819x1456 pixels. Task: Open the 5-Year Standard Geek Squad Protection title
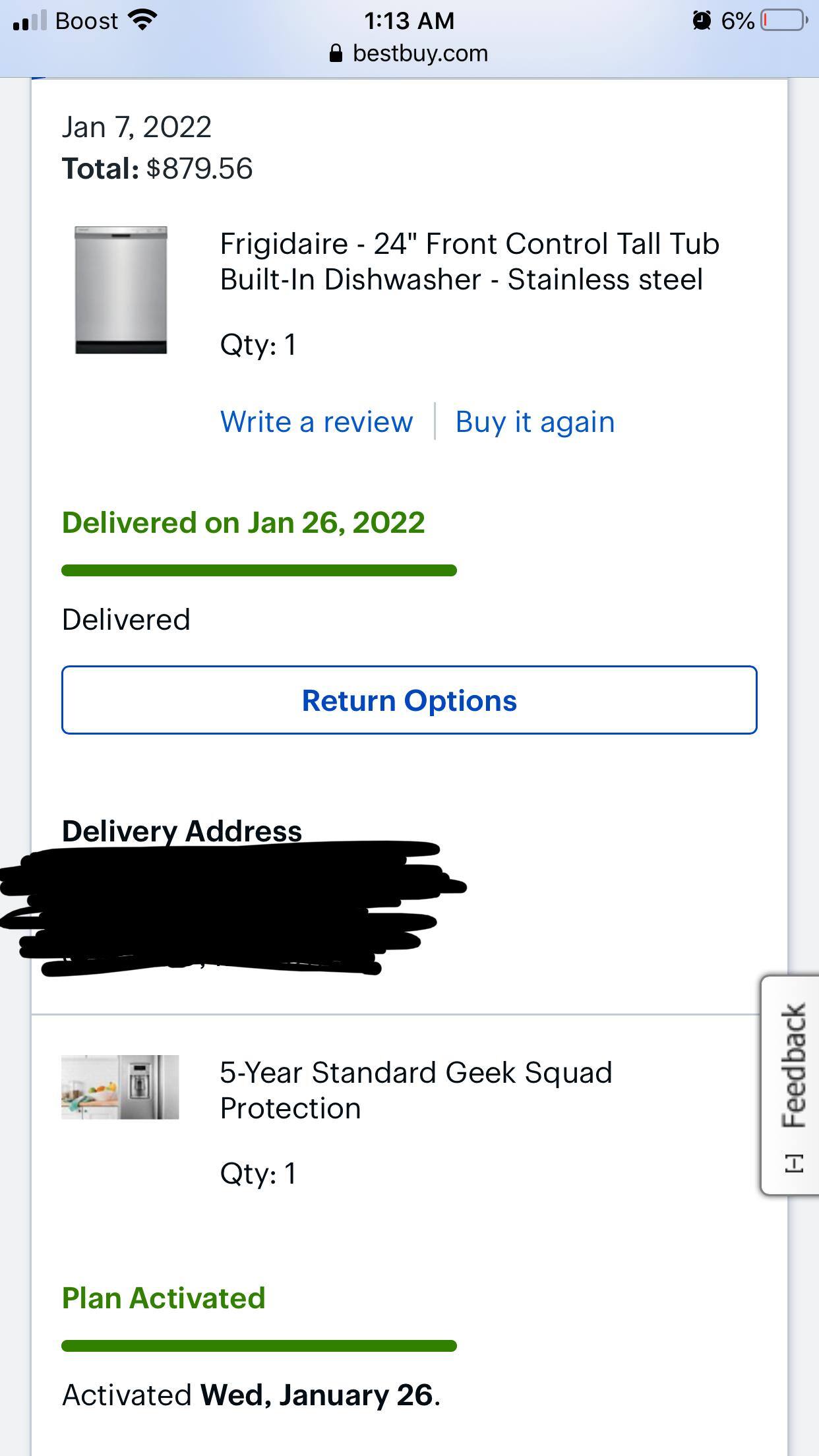click(415, 1090)
